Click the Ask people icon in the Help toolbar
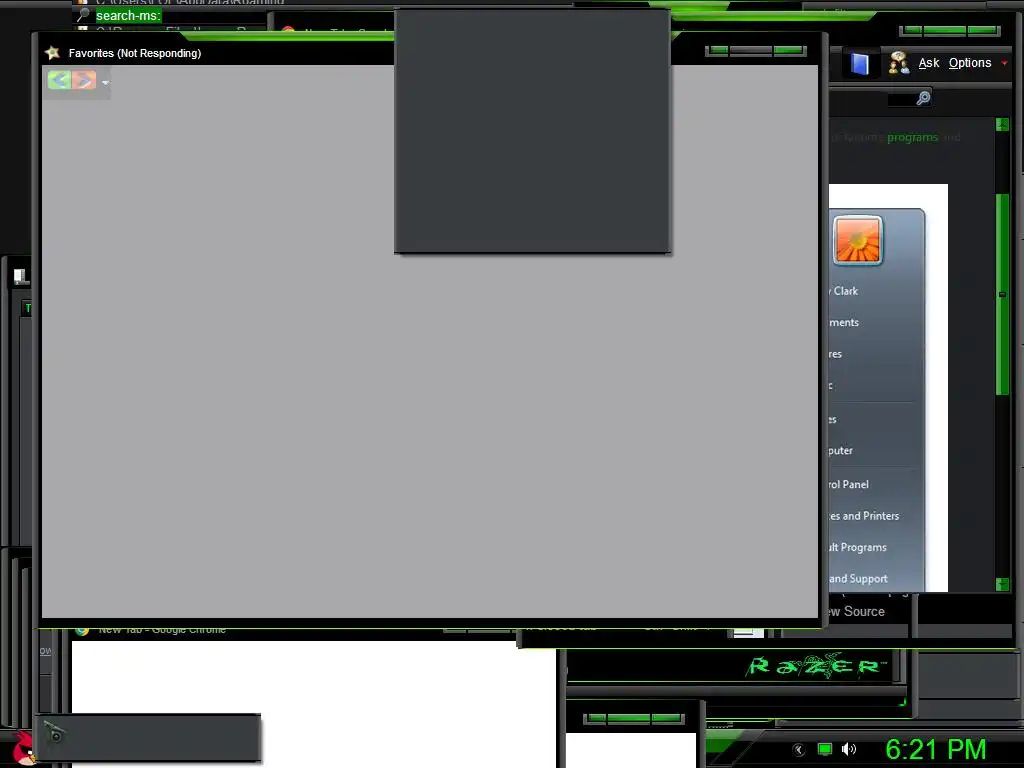Viewport: 1024px width, 768px height. [899, 63]
